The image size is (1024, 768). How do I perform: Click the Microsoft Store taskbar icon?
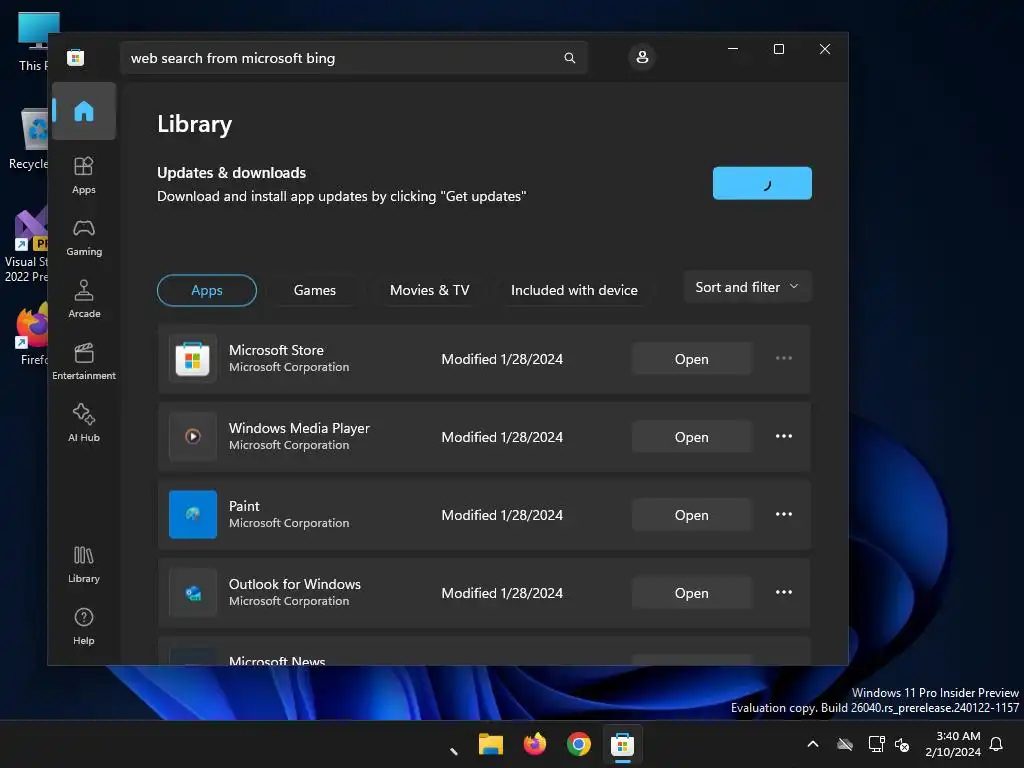click(622, 744)
